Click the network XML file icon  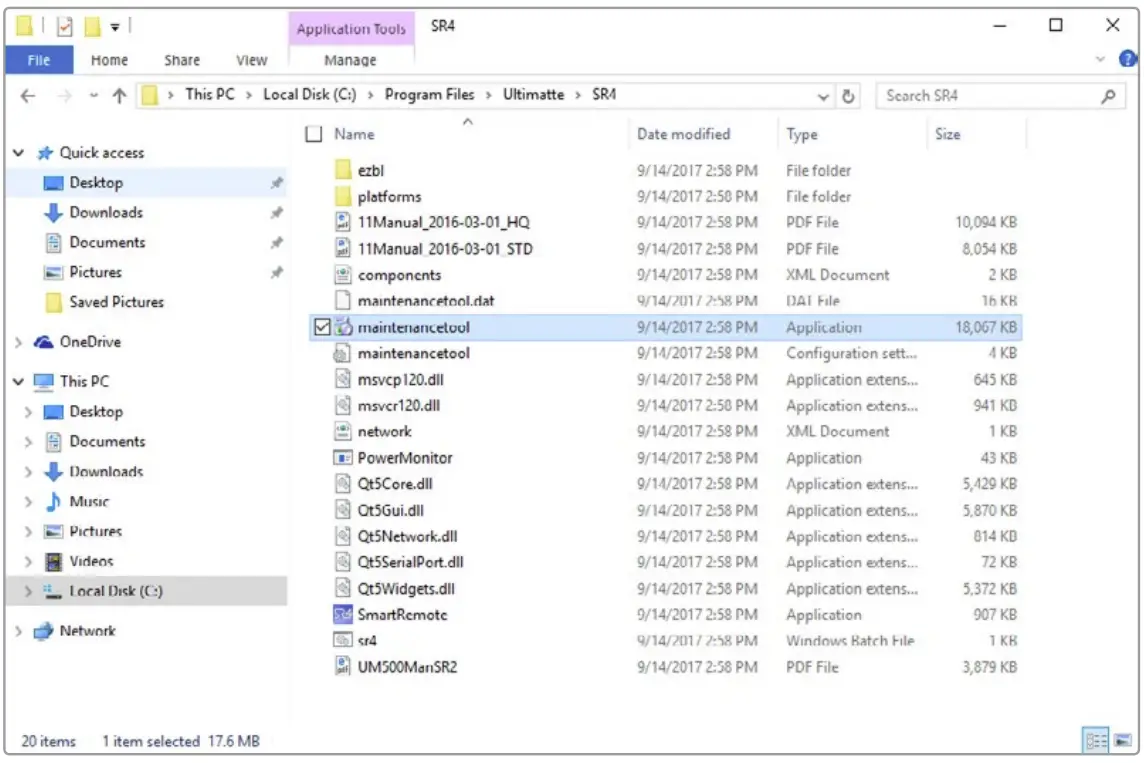343,431
